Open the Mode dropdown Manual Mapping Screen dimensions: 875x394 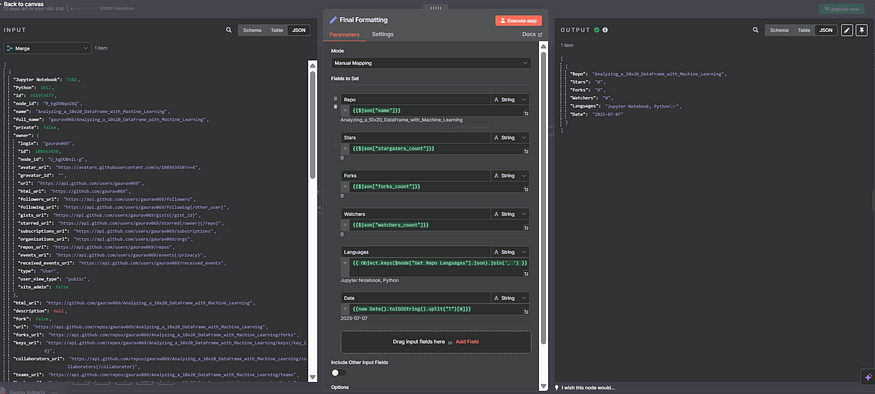click(431, 63)
